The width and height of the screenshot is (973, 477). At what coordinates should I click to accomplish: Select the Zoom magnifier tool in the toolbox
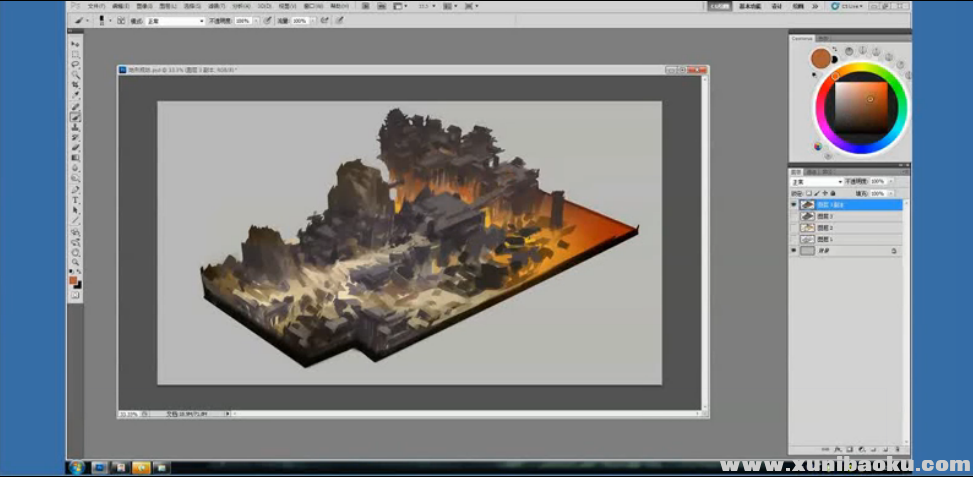[x=75, y=262]
